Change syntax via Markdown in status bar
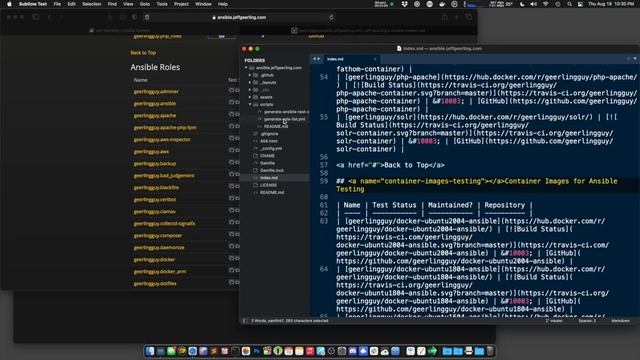This screenshot has width=640, height=360. (x=620, y=321)
